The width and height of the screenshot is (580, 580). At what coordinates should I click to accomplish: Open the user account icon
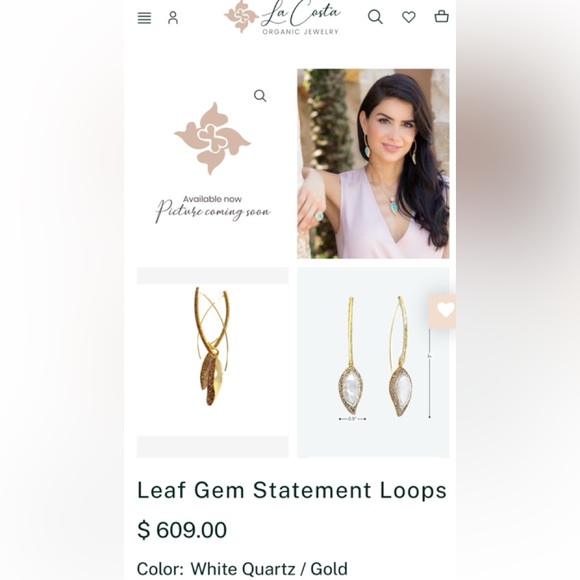tap(173, 17)
